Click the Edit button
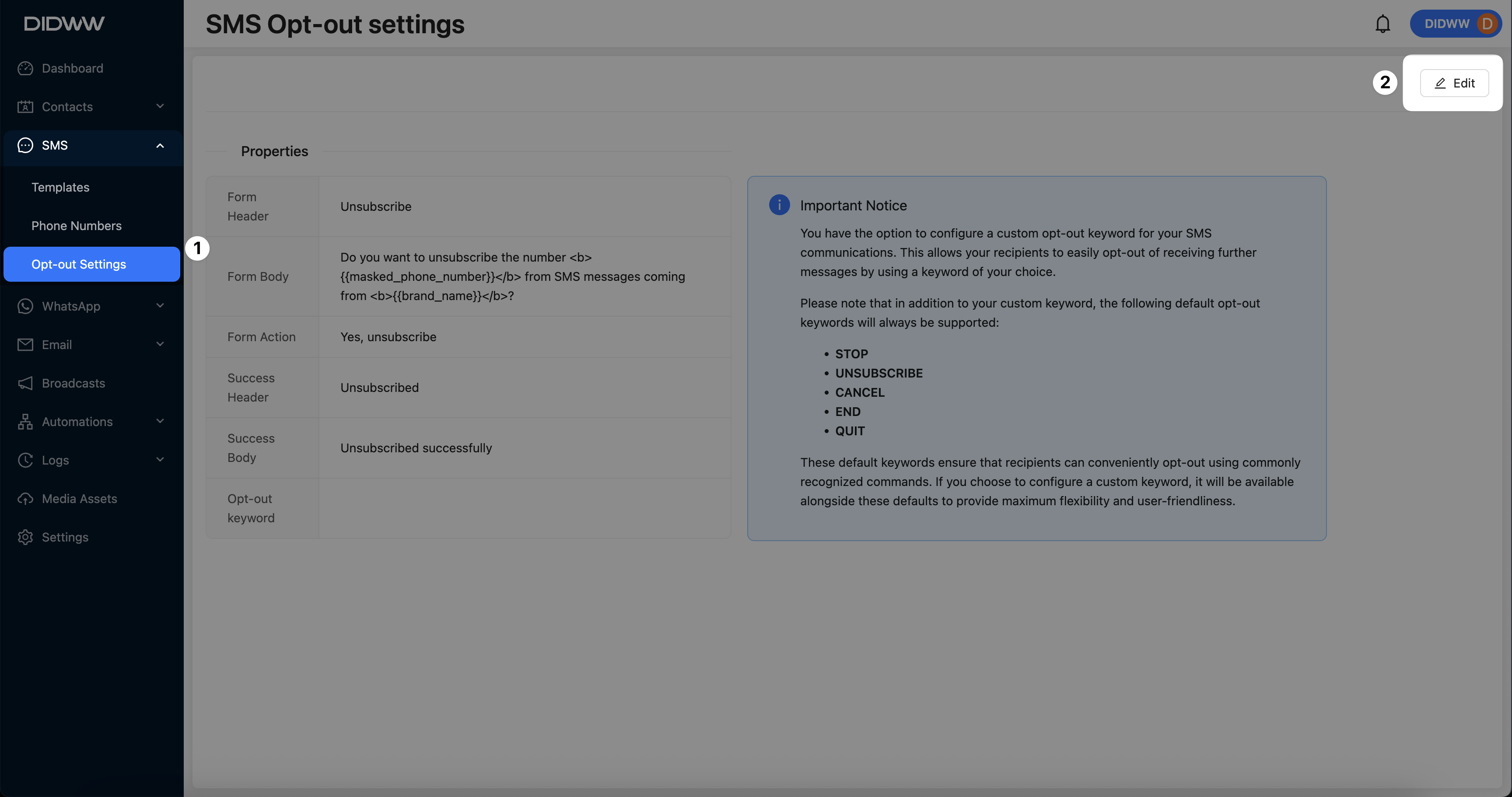This screenshot has width=1512, height=797. click(x=1454, y=84)
